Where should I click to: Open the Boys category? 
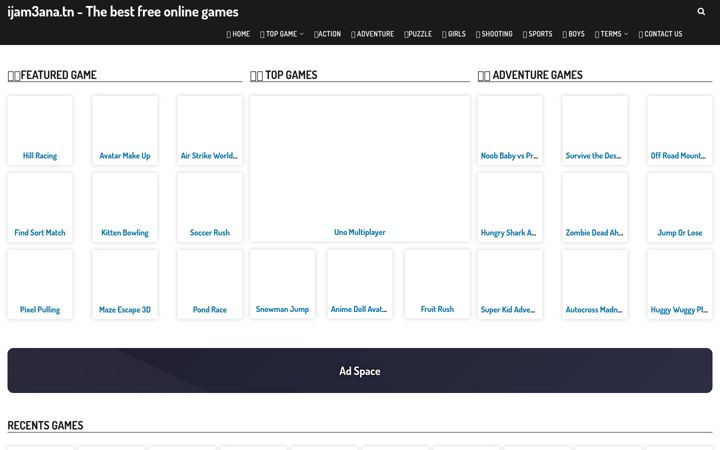(574, 34)
